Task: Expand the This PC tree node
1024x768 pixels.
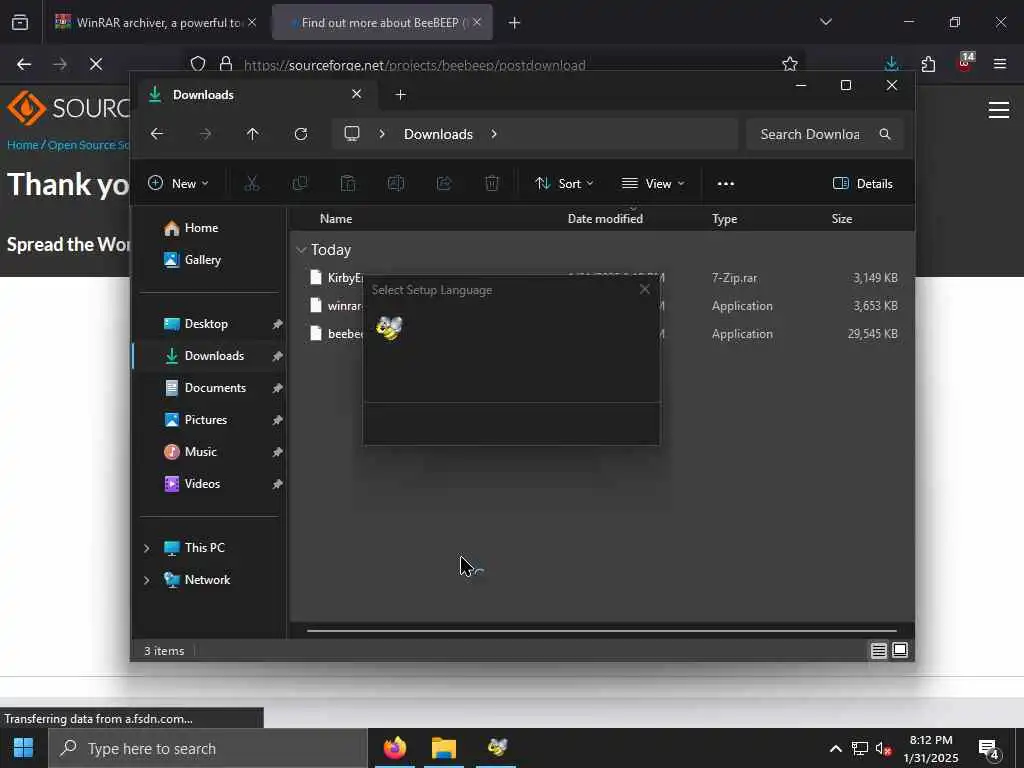Action: click(x=147, y=548)
